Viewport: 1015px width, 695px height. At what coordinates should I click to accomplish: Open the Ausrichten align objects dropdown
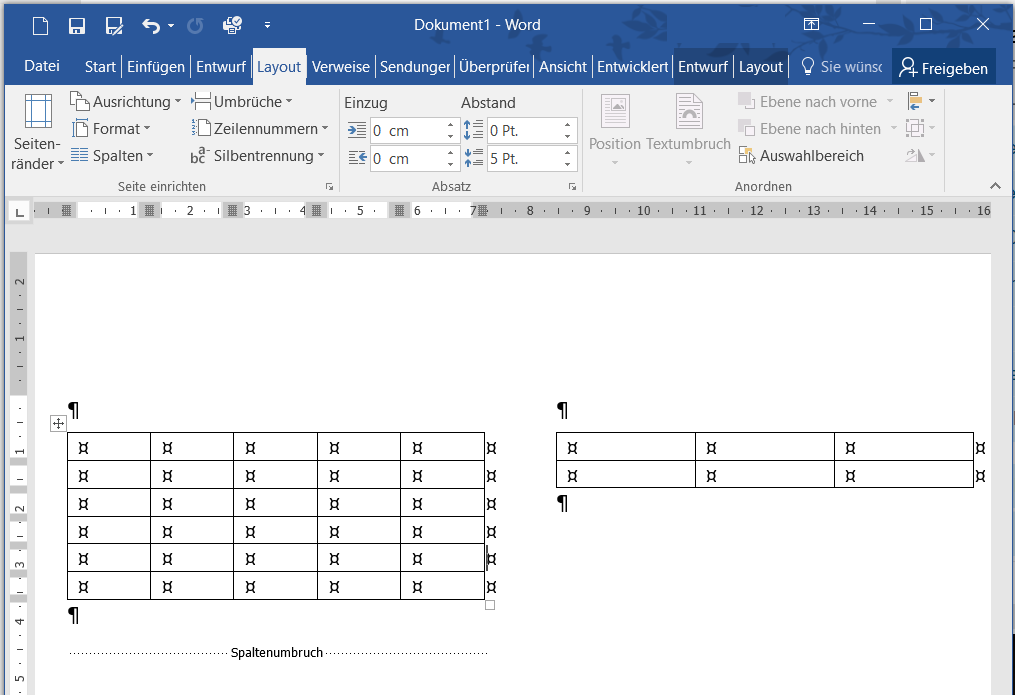(x=922, y=101)
